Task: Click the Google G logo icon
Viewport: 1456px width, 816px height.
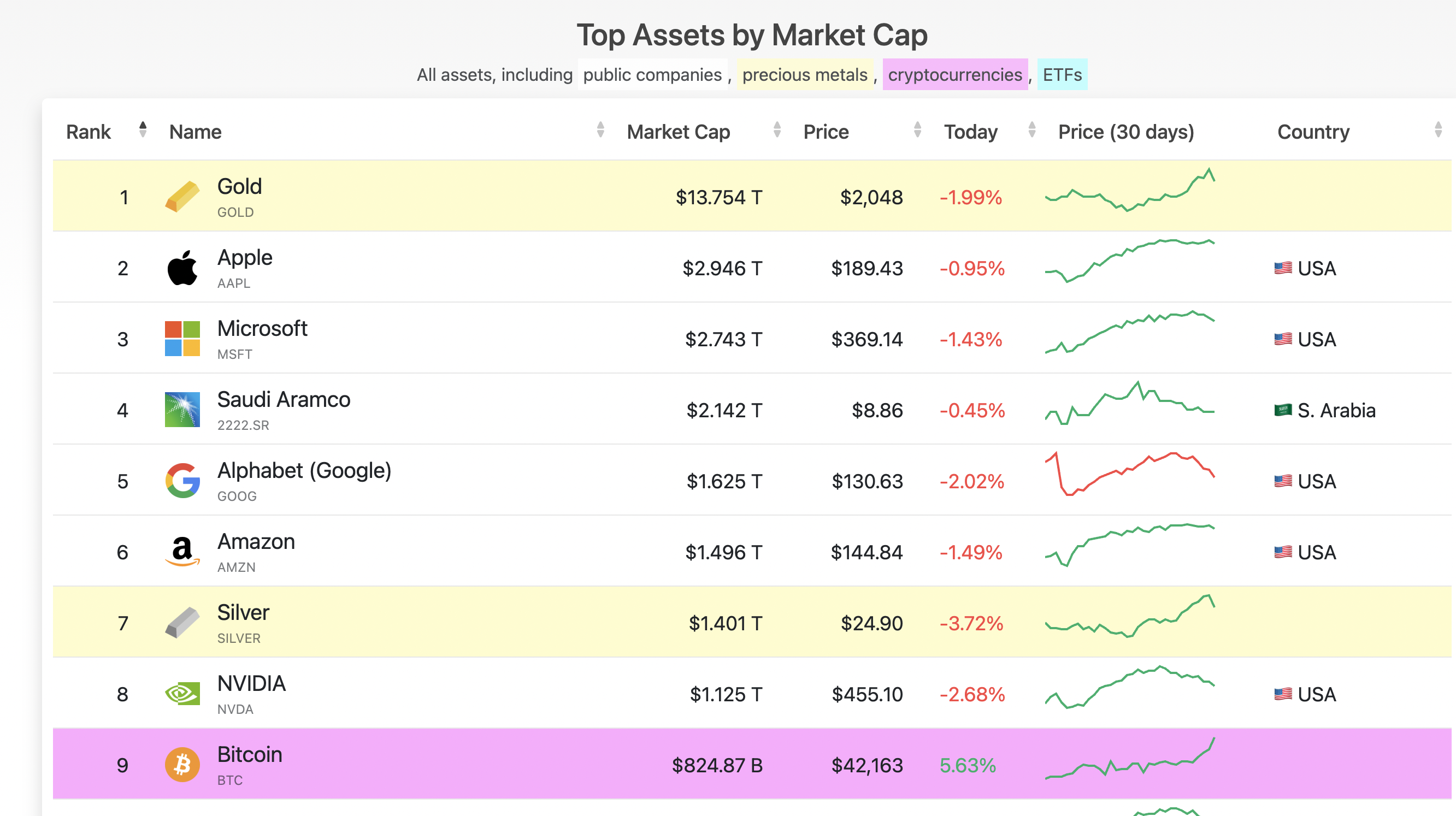Action: tap(182, 481)
